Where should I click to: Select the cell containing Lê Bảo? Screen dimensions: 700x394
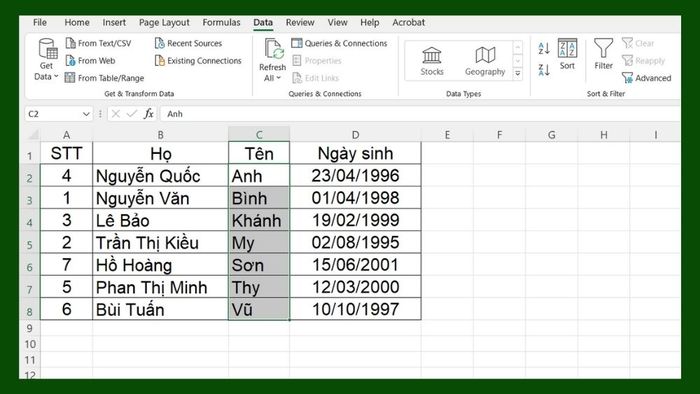coord(160,220)
